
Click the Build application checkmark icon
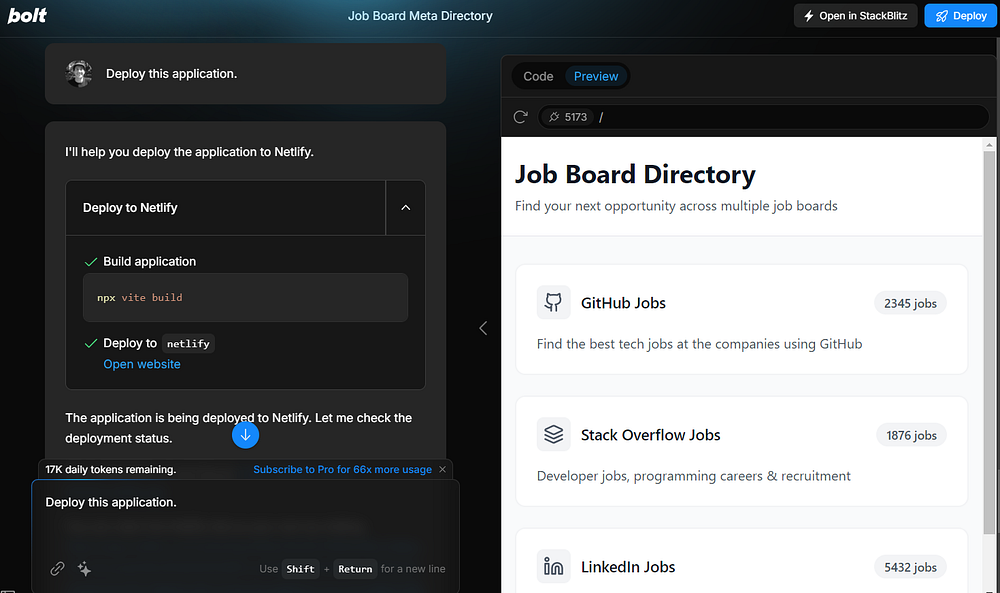(x=91, y=262)
